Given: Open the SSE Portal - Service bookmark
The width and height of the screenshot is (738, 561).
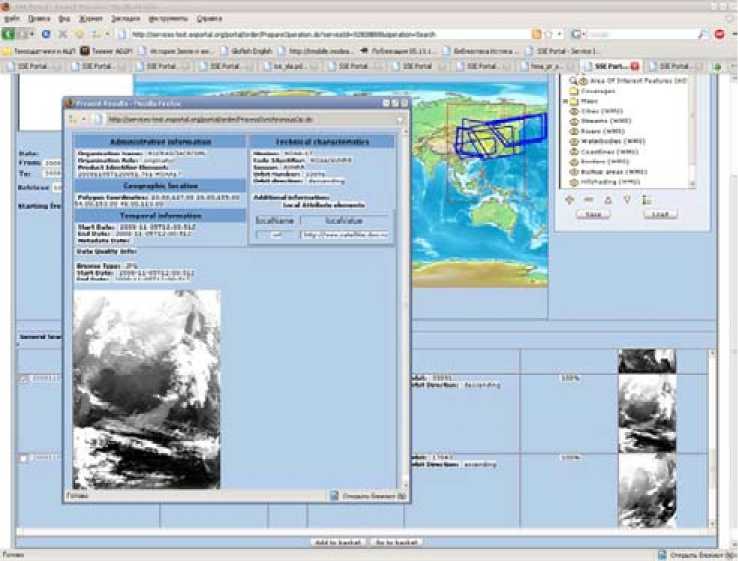Looking at the screenshot, I should coord(562,51).
